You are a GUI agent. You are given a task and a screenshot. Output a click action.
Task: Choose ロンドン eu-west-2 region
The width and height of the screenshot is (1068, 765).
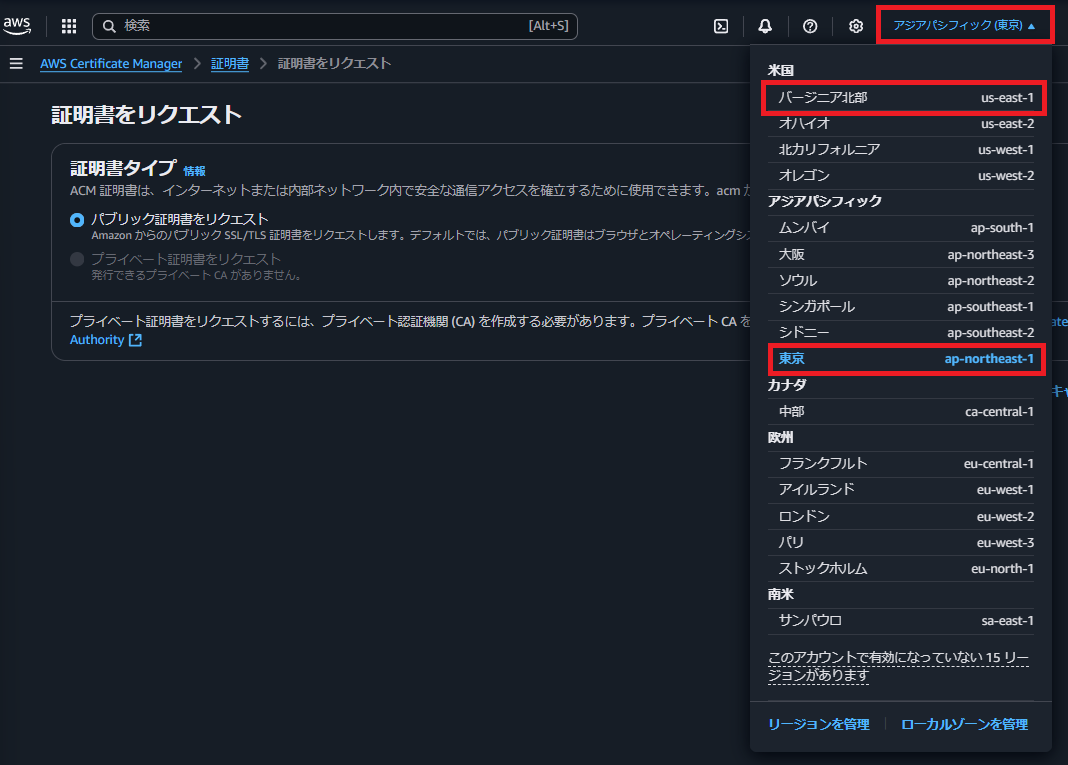point(901,516)
